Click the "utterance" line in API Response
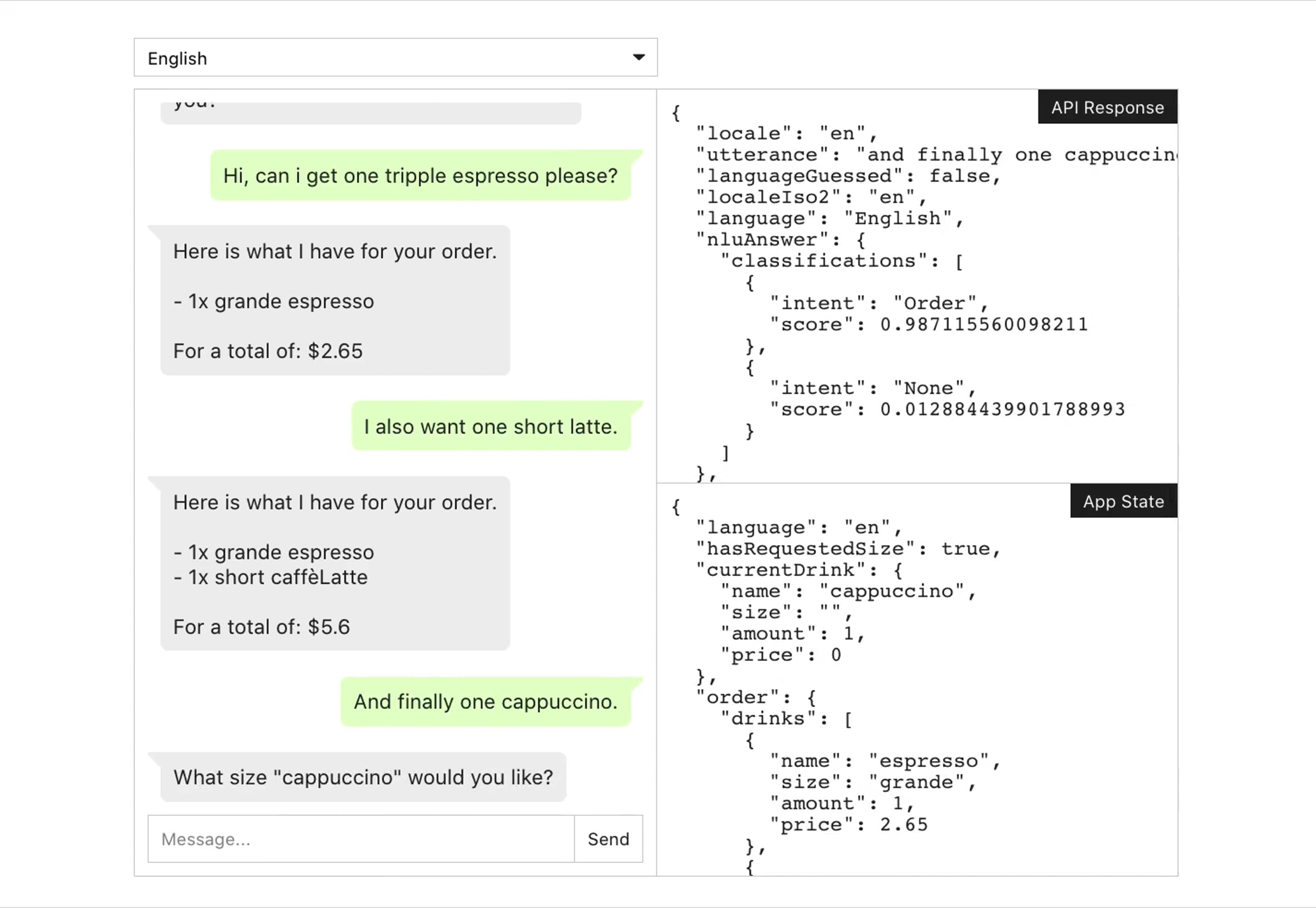The height and width of the screenshot is (908, 1316). point(936,155)
